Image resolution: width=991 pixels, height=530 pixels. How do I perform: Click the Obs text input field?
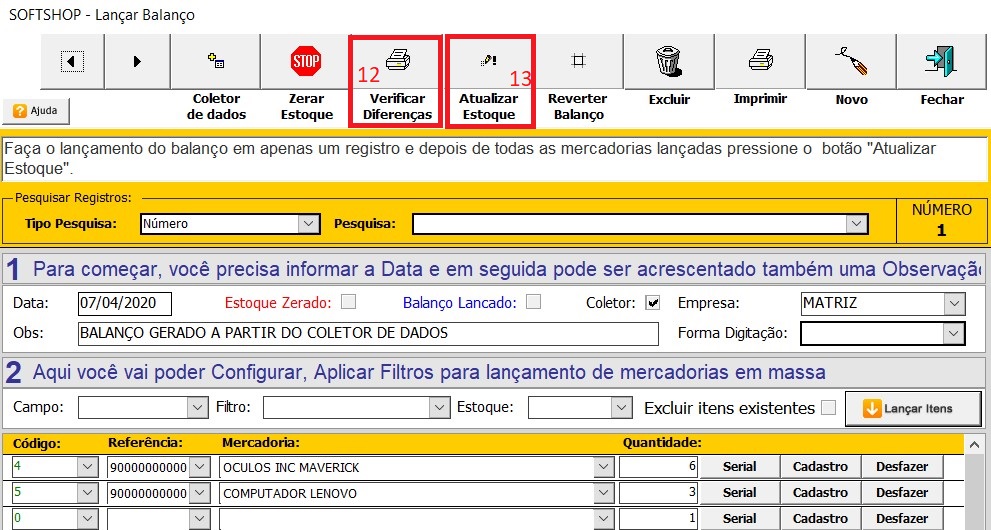368,333
